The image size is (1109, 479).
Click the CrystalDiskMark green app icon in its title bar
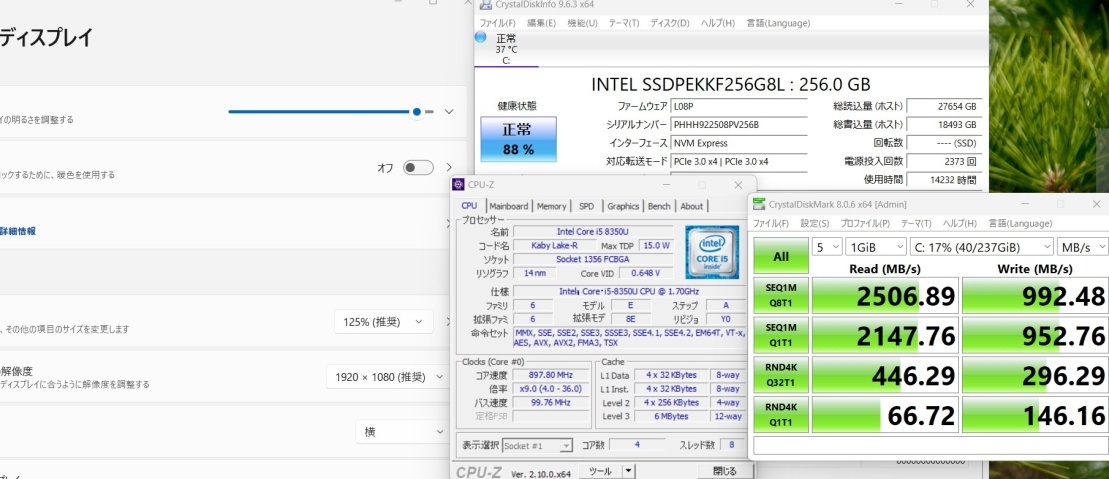758,204
